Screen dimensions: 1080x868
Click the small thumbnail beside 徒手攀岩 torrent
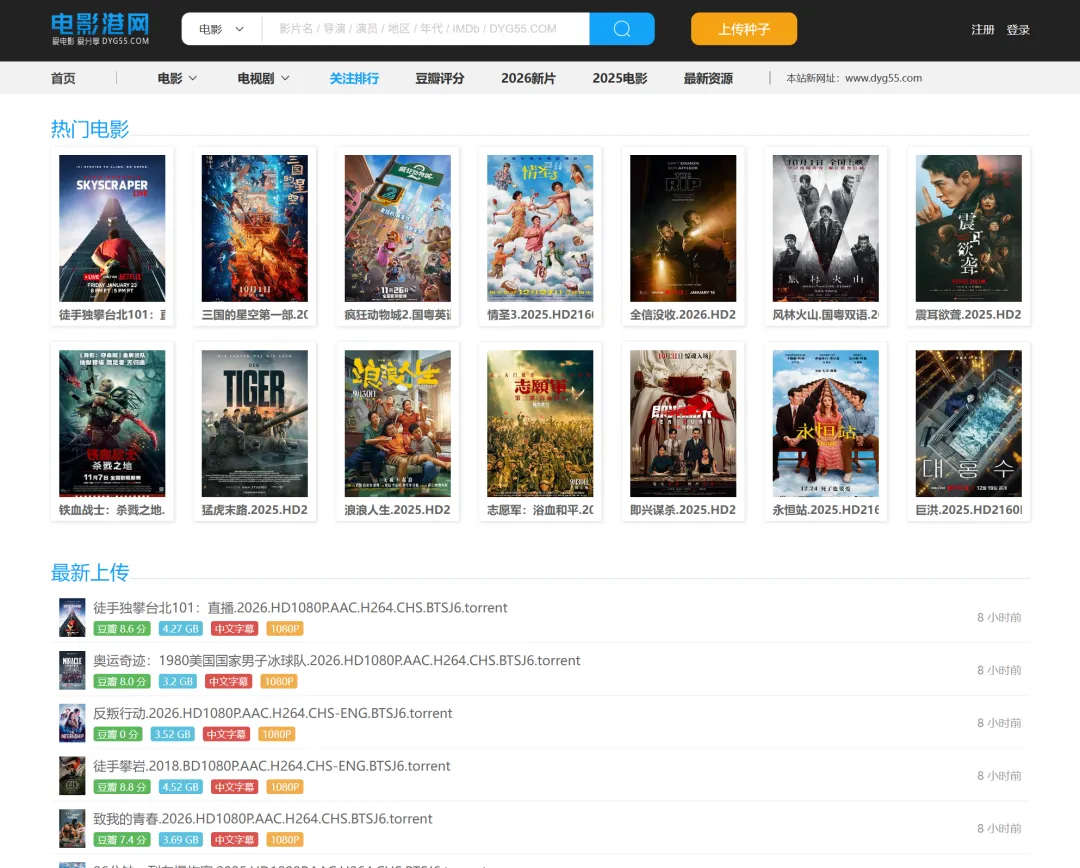72,776
